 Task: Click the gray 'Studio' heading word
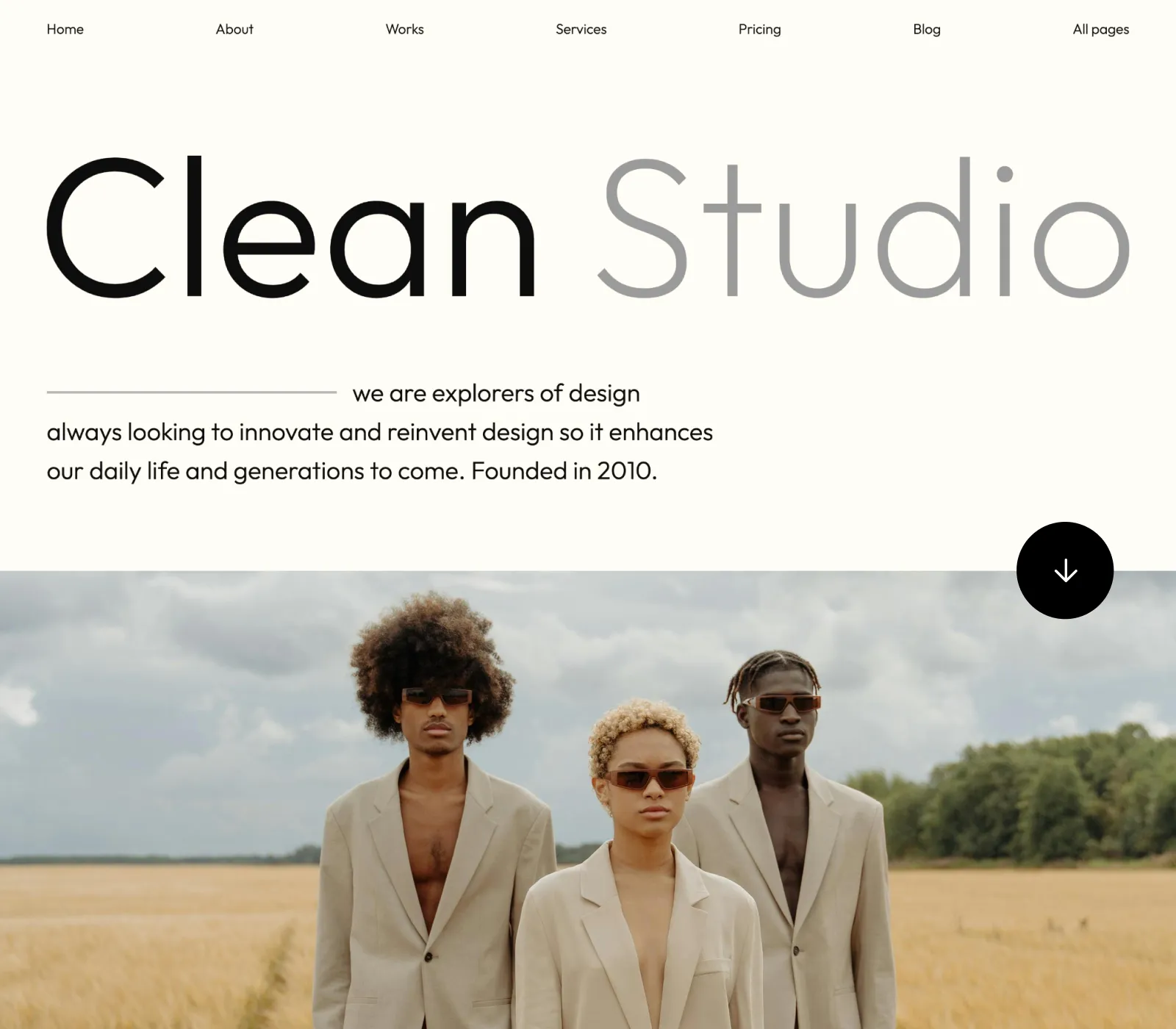(863, 227)
